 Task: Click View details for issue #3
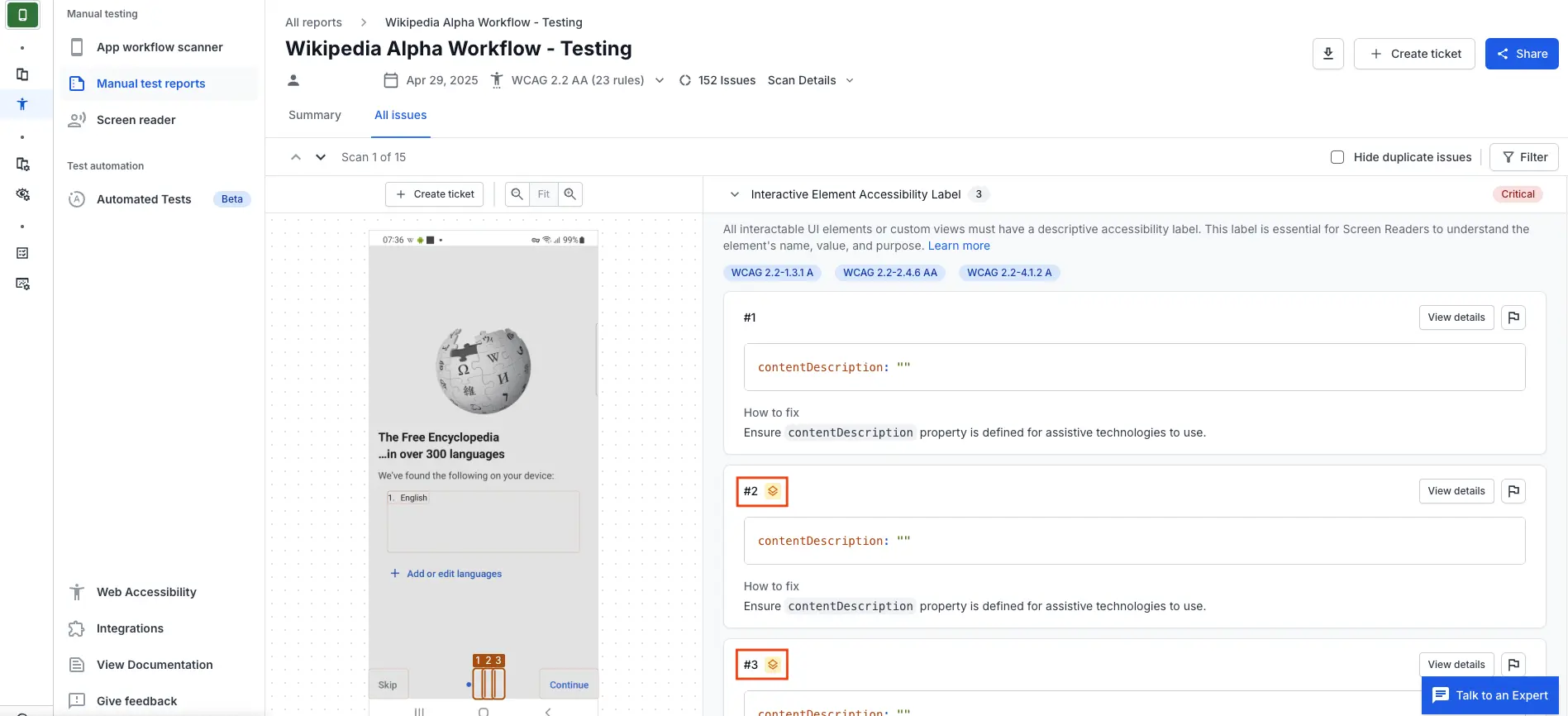point(1456,665)
